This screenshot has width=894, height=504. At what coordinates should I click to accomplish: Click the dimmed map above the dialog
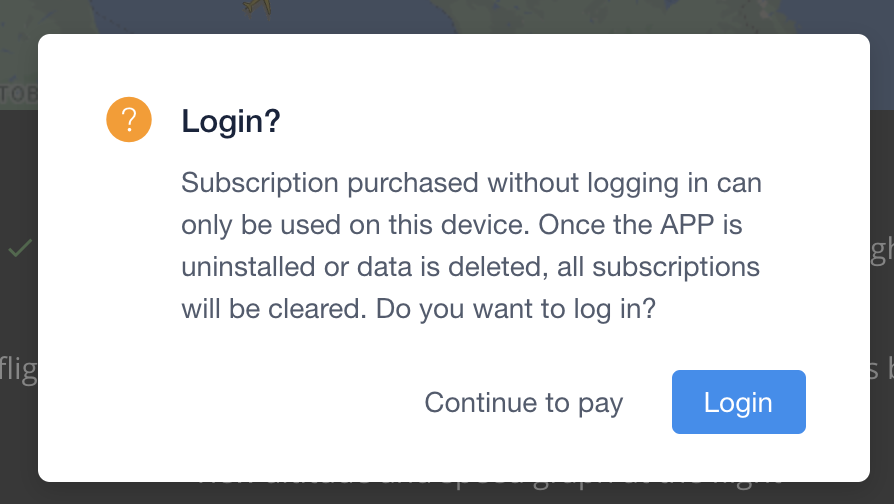pyautogui.click(x=500, y=16)
